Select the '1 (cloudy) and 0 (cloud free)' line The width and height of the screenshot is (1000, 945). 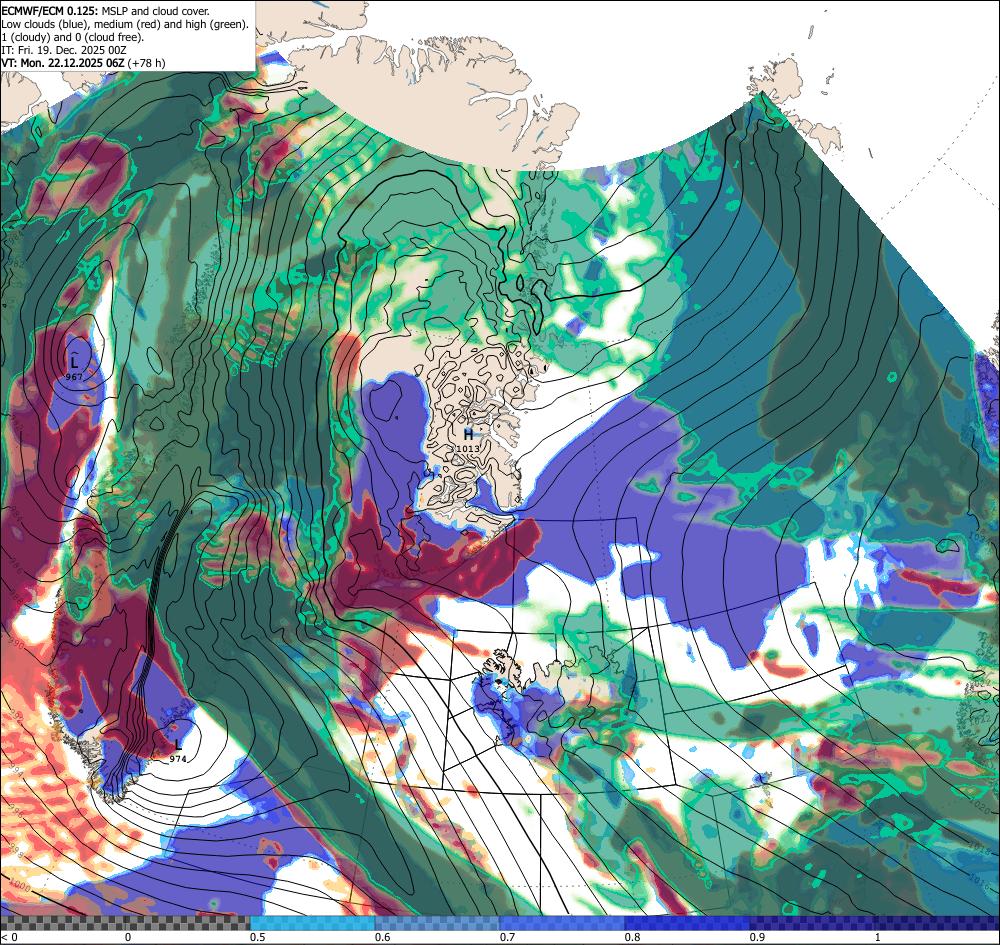[73, 37]
